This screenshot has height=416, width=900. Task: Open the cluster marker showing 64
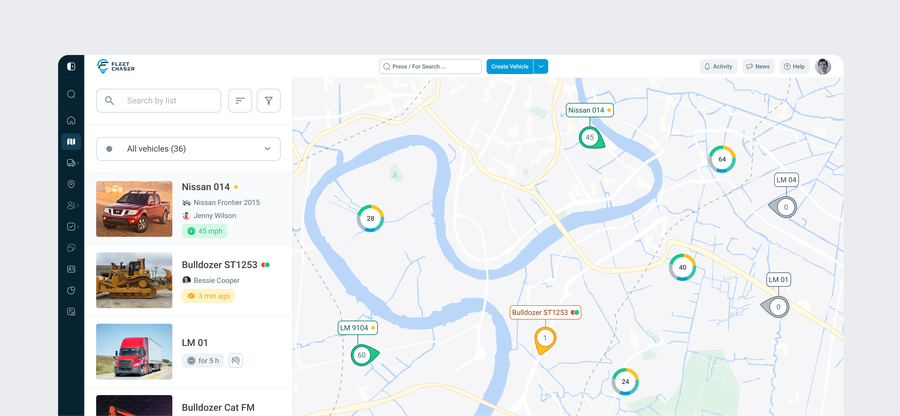[x=721, y=159]
